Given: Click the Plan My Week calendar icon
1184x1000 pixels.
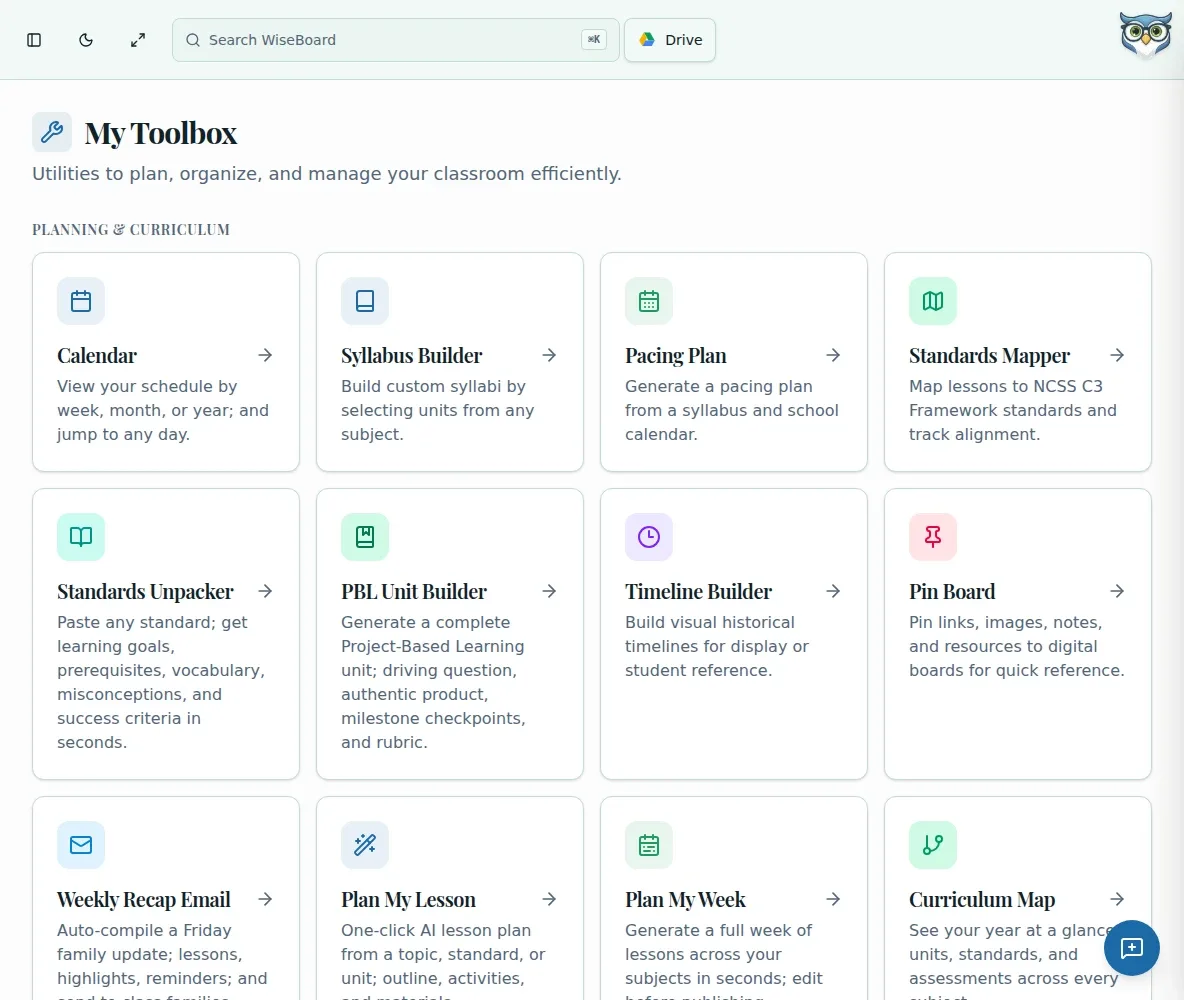Looking at the screenshot, I should click(x=649, y=844).
